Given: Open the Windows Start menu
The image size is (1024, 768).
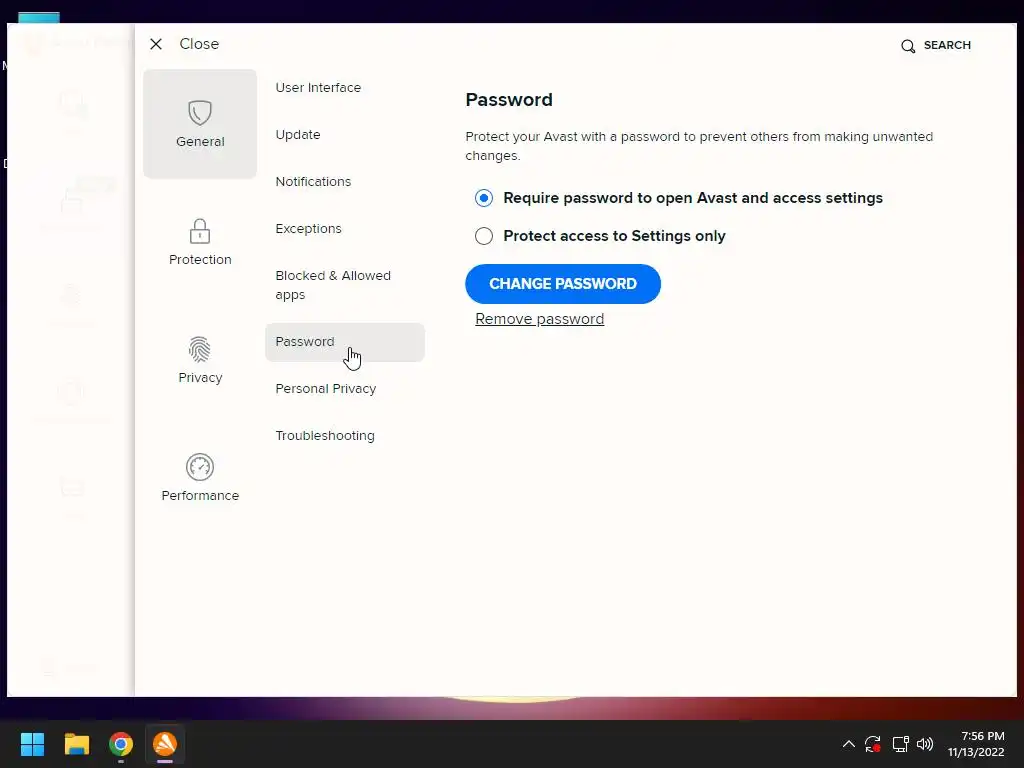Looking at the screenshot, I should [x=32, y=744].
